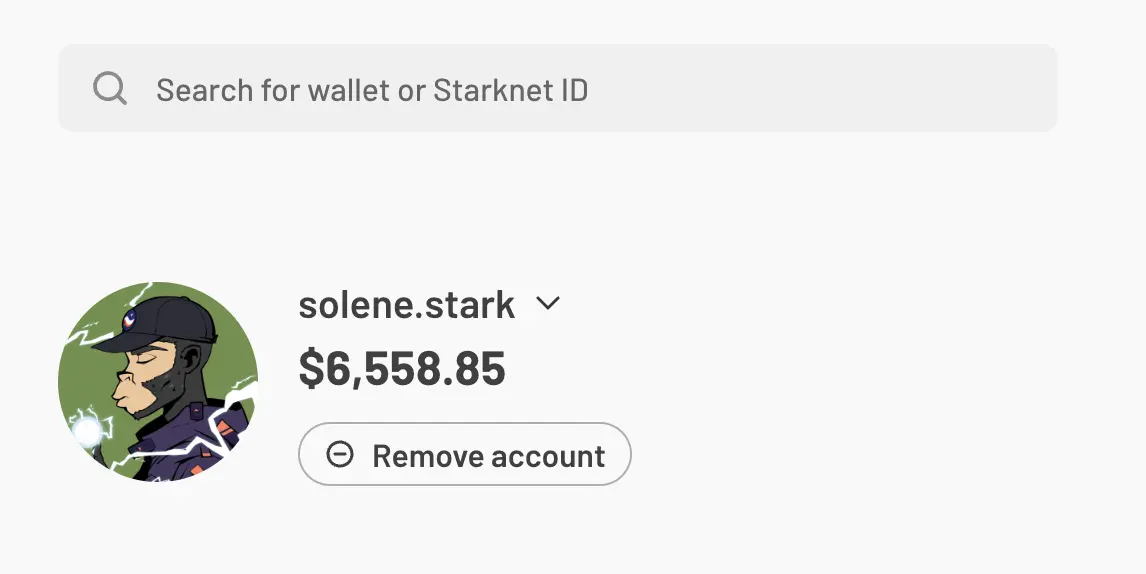The image size is (1146, 574).
Task: Click the $6,558.85 portfolio balance
Action: click(x=402, y=369)
